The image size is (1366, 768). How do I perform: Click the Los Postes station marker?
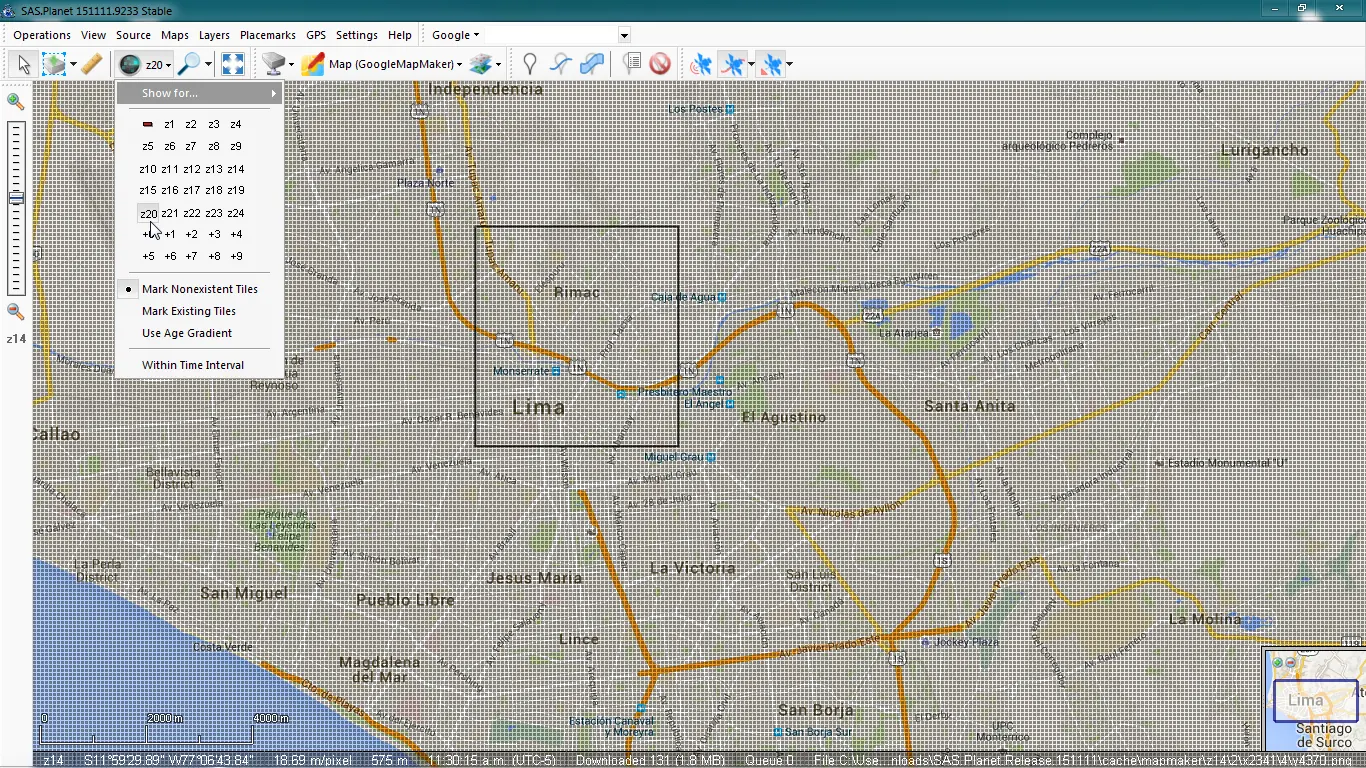(730, 109)
